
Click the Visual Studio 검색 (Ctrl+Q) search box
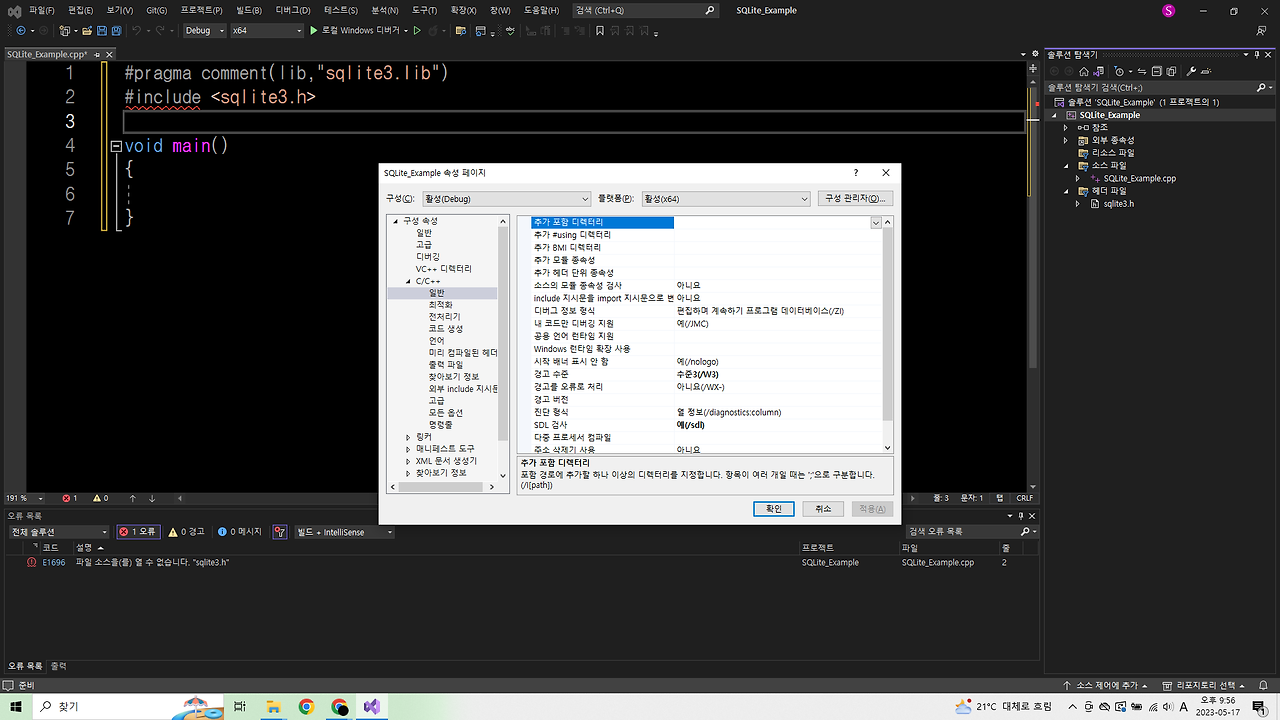[646, 10]
